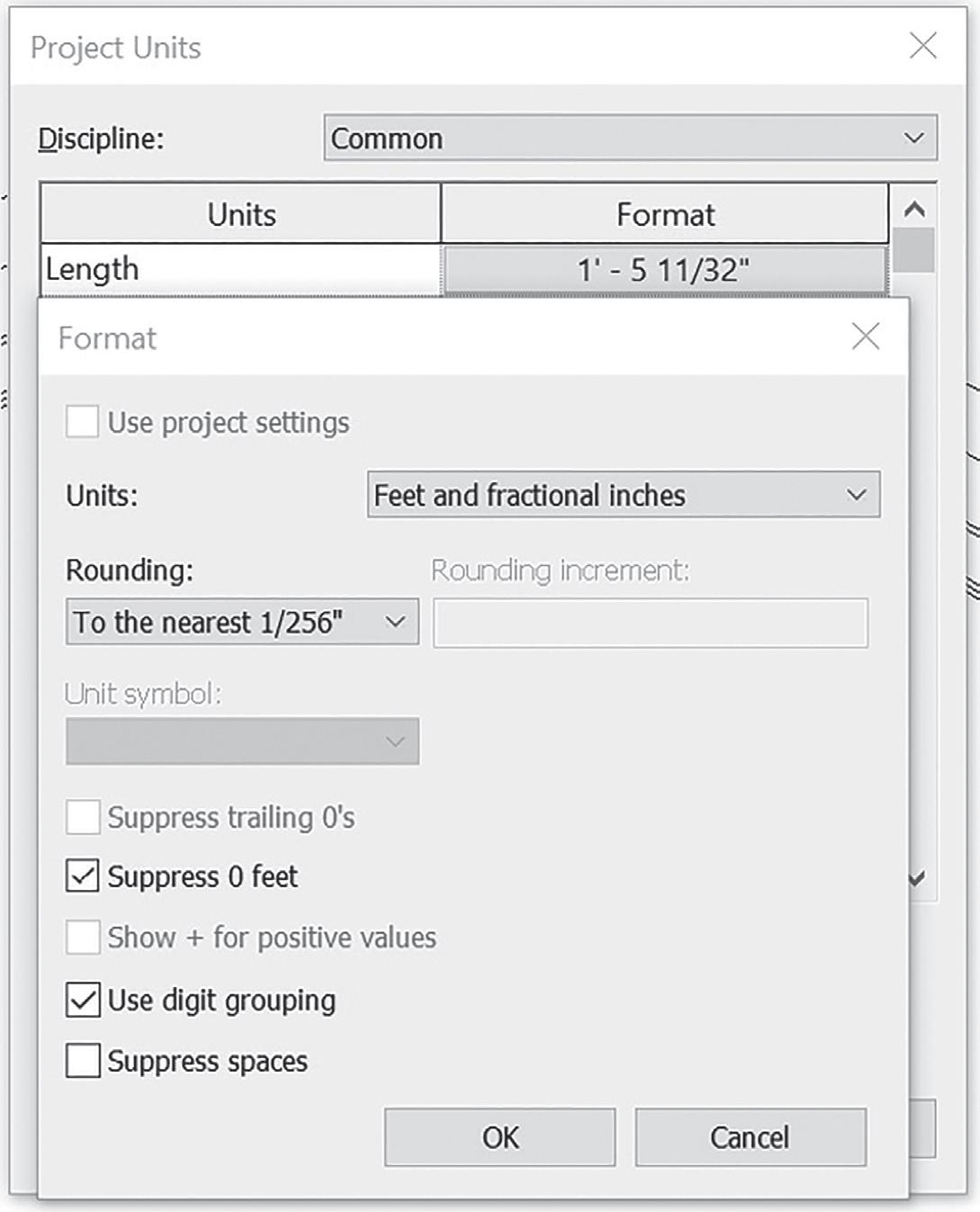
Task: Open the Unit symbol dropdown
Action: pyautogui.click(x=242, y=741)
